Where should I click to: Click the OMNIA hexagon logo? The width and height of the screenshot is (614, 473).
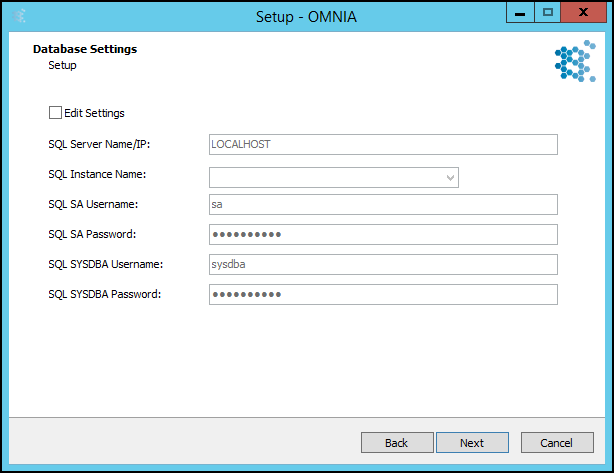point(575,61)
